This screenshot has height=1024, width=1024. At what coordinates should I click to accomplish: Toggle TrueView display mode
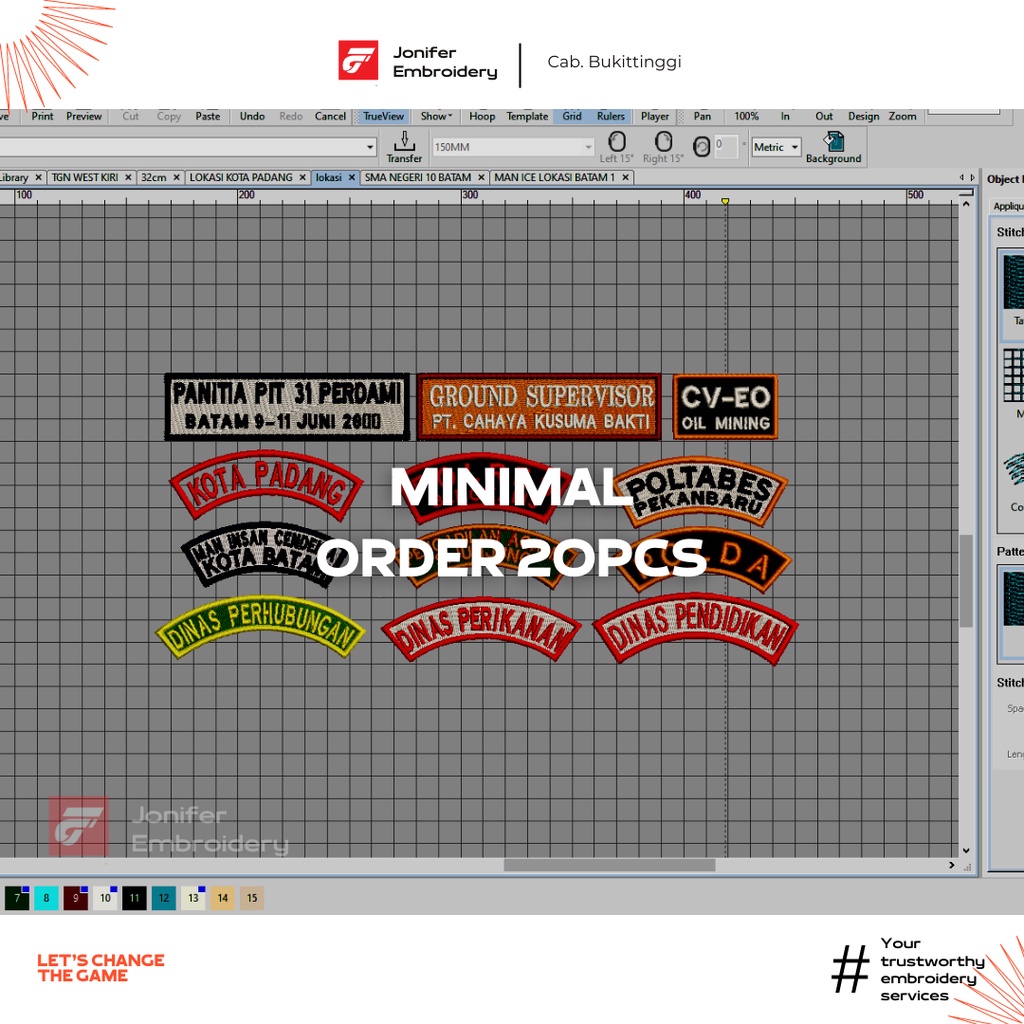point(383,116)
